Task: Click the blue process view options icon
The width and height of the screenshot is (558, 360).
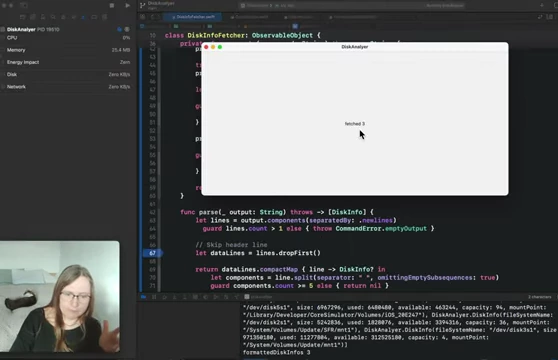Action: 120,30
